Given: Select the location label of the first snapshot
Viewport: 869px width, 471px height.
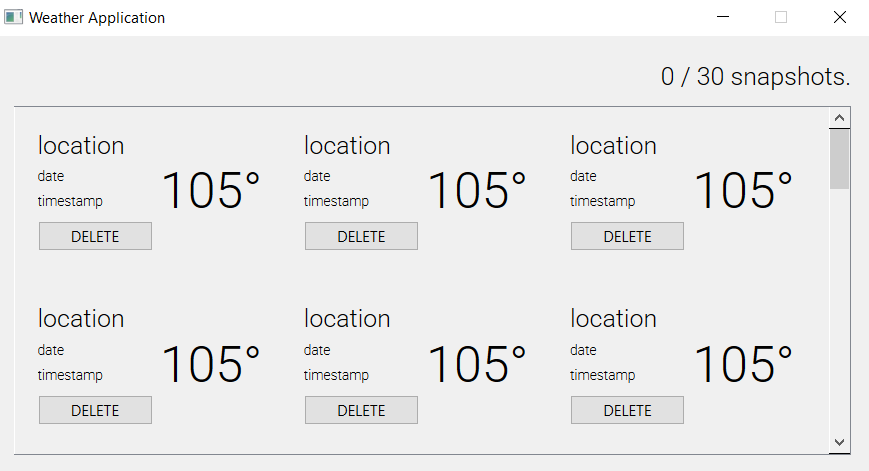Looking at the screenshot, I should (81, 146).
